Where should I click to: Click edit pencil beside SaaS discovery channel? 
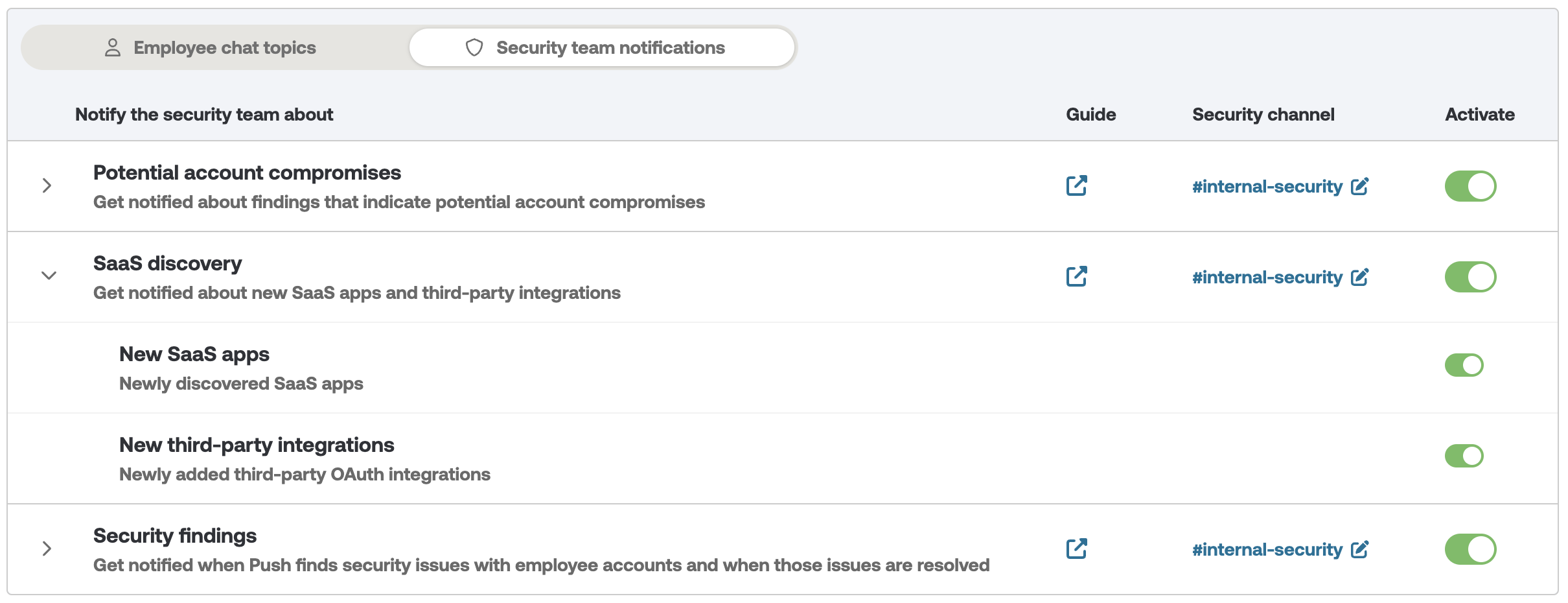pyautogui.click(x=1359, y=278)
